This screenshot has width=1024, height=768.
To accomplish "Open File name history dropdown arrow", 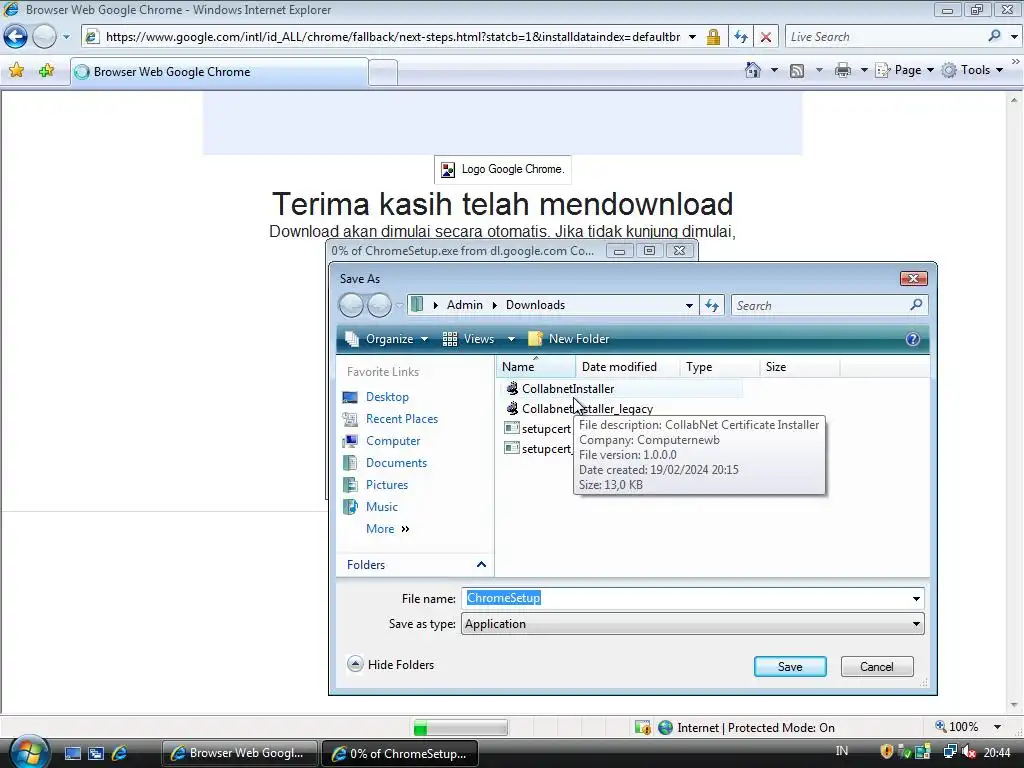I will (916, 598).
